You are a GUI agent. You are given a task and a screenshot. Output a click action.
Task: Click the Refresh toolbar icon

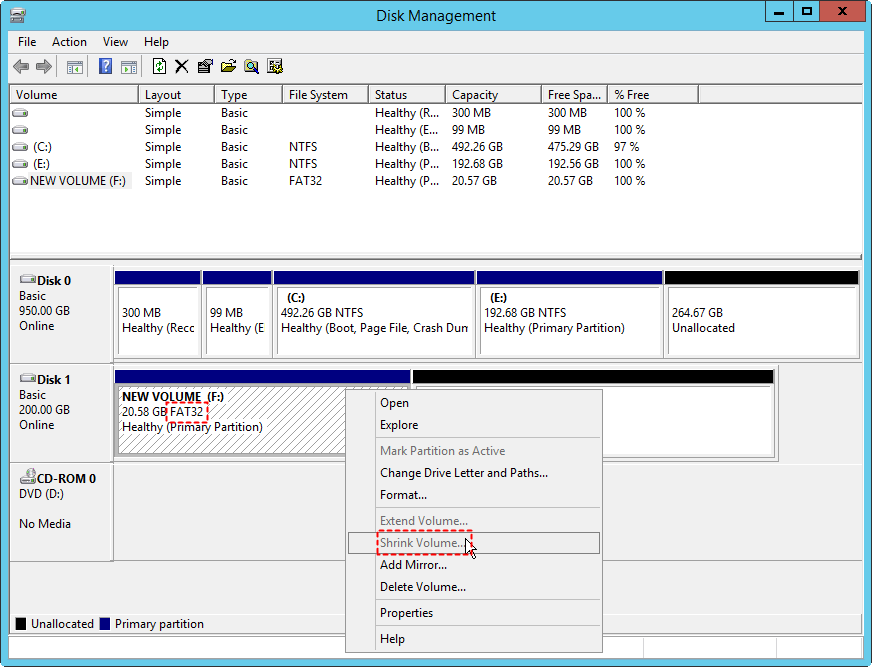159,67
